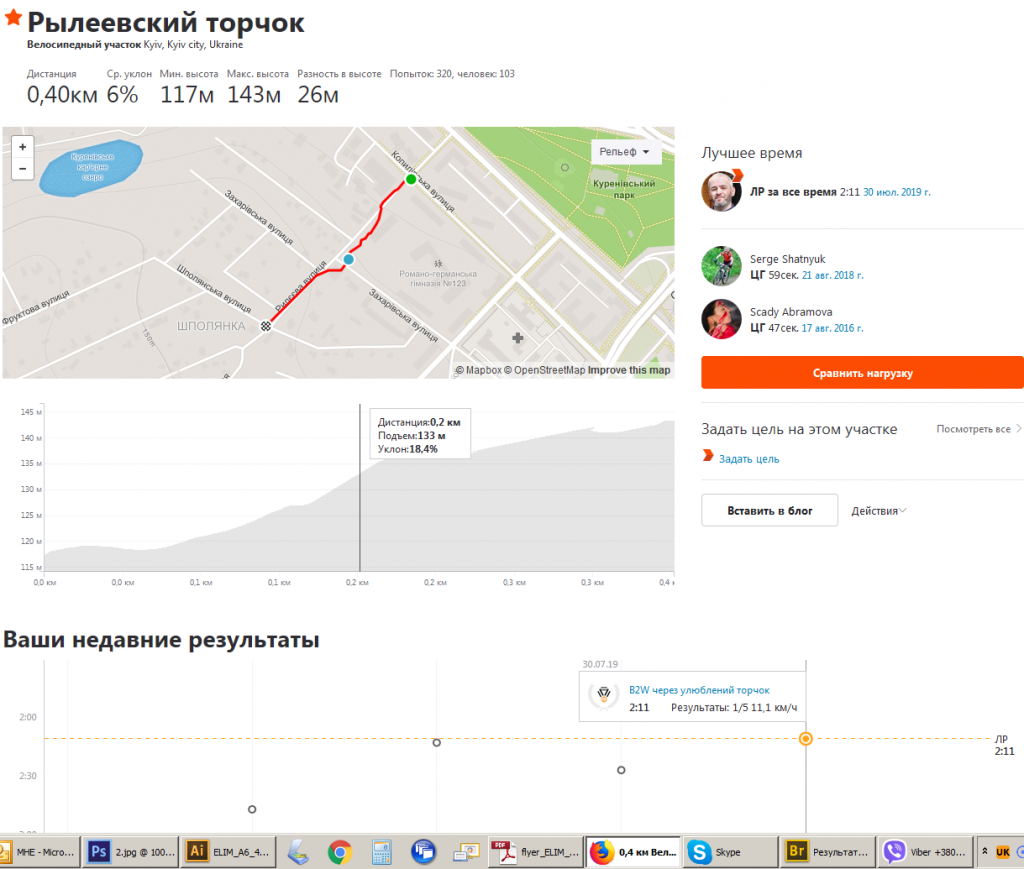Launch Chrome from the taskbar
The image size is (1024, 869).
point(340,852)
